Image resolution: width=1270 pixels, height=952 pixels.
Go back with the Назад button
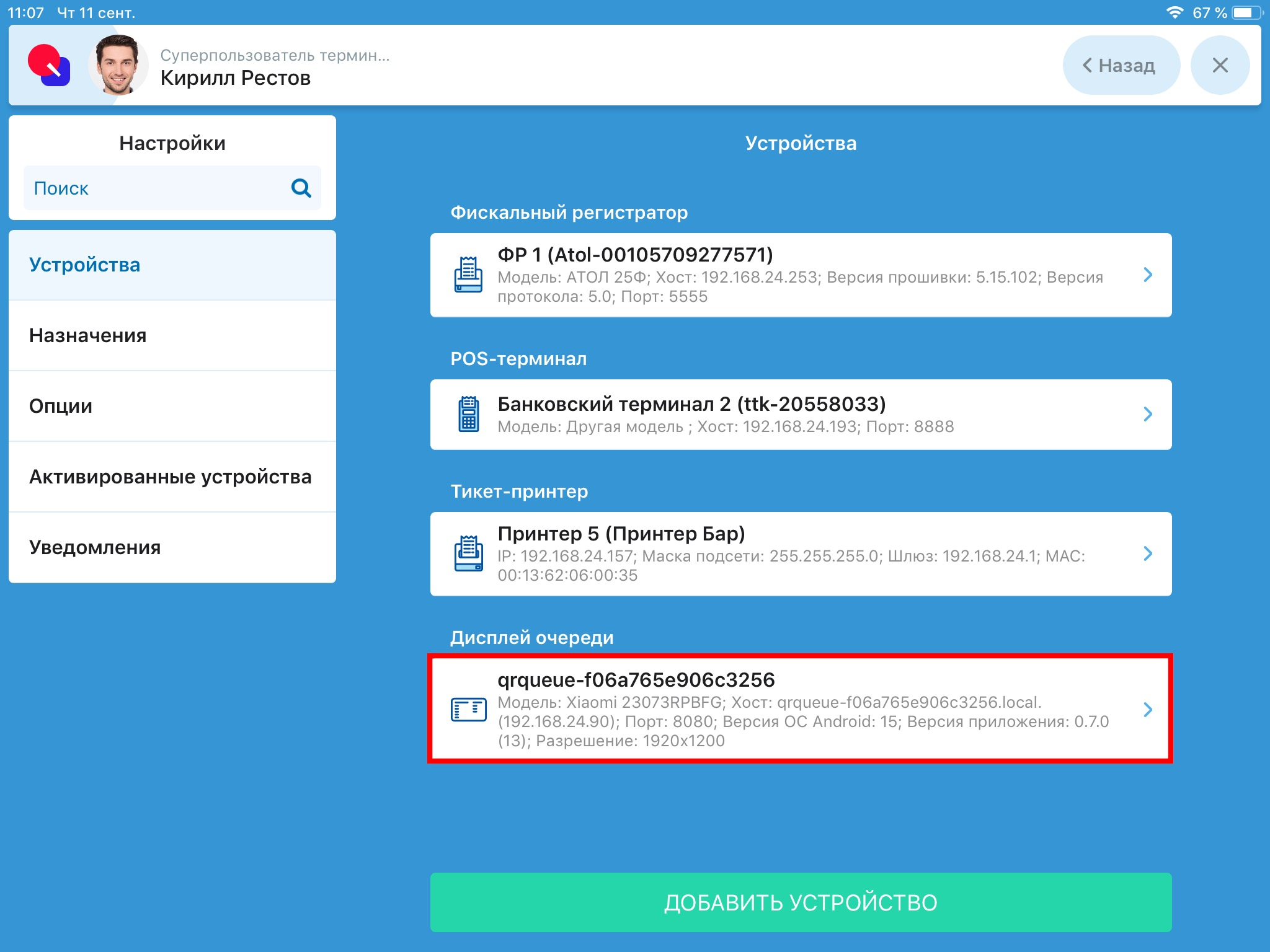1120,65
